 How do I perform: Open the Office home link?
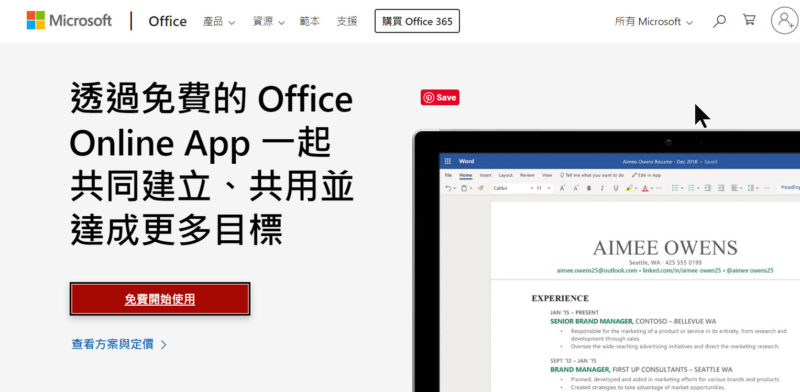(167, 21)
